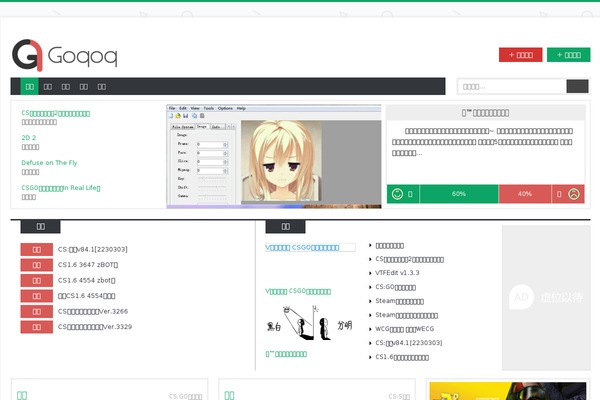
Task: Click red button beside 'CS1.6 4554 zbot'
Action: 37,281
